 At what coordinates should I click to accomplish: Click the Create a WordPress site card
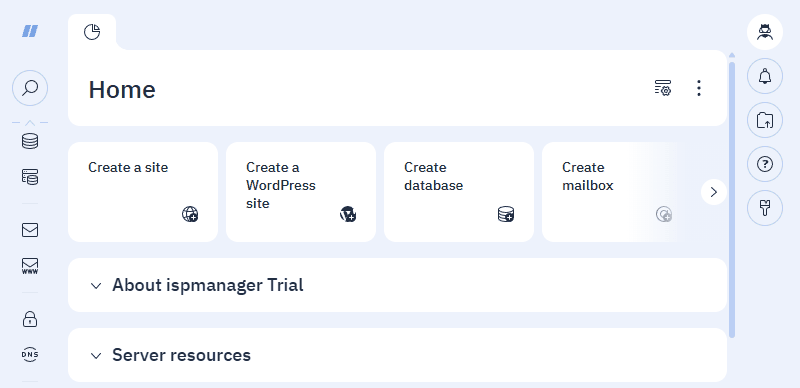pos(301,192)
